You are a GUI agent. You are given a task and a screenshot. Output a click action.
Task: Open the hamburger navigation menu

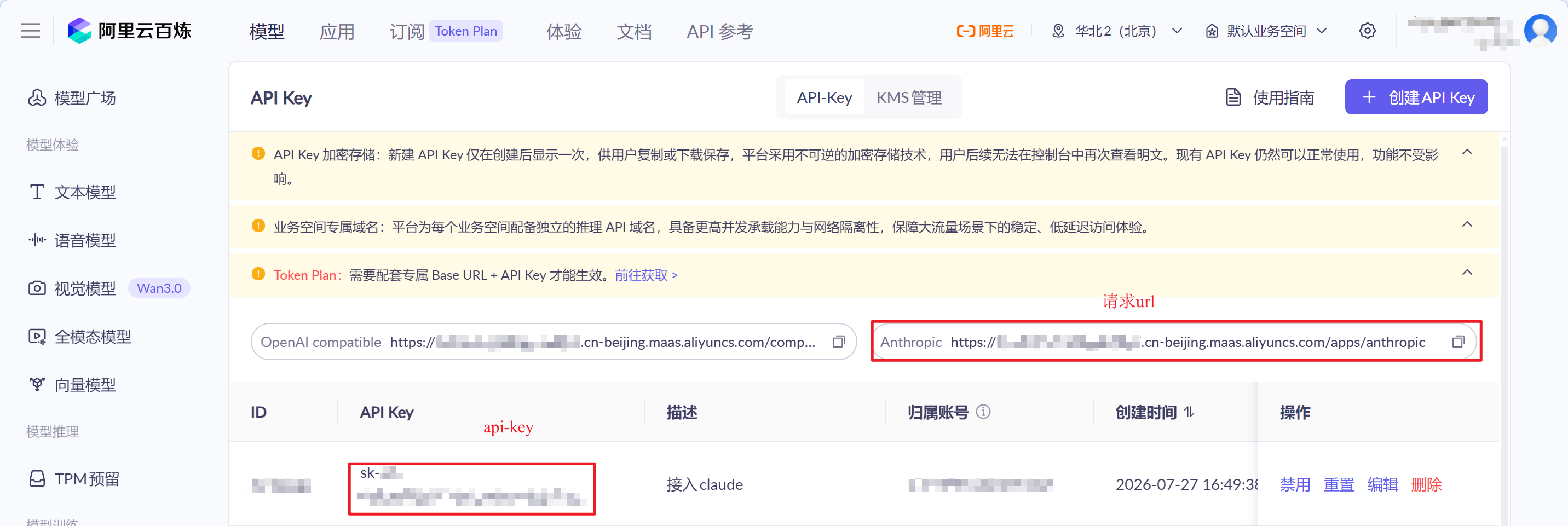31,31
